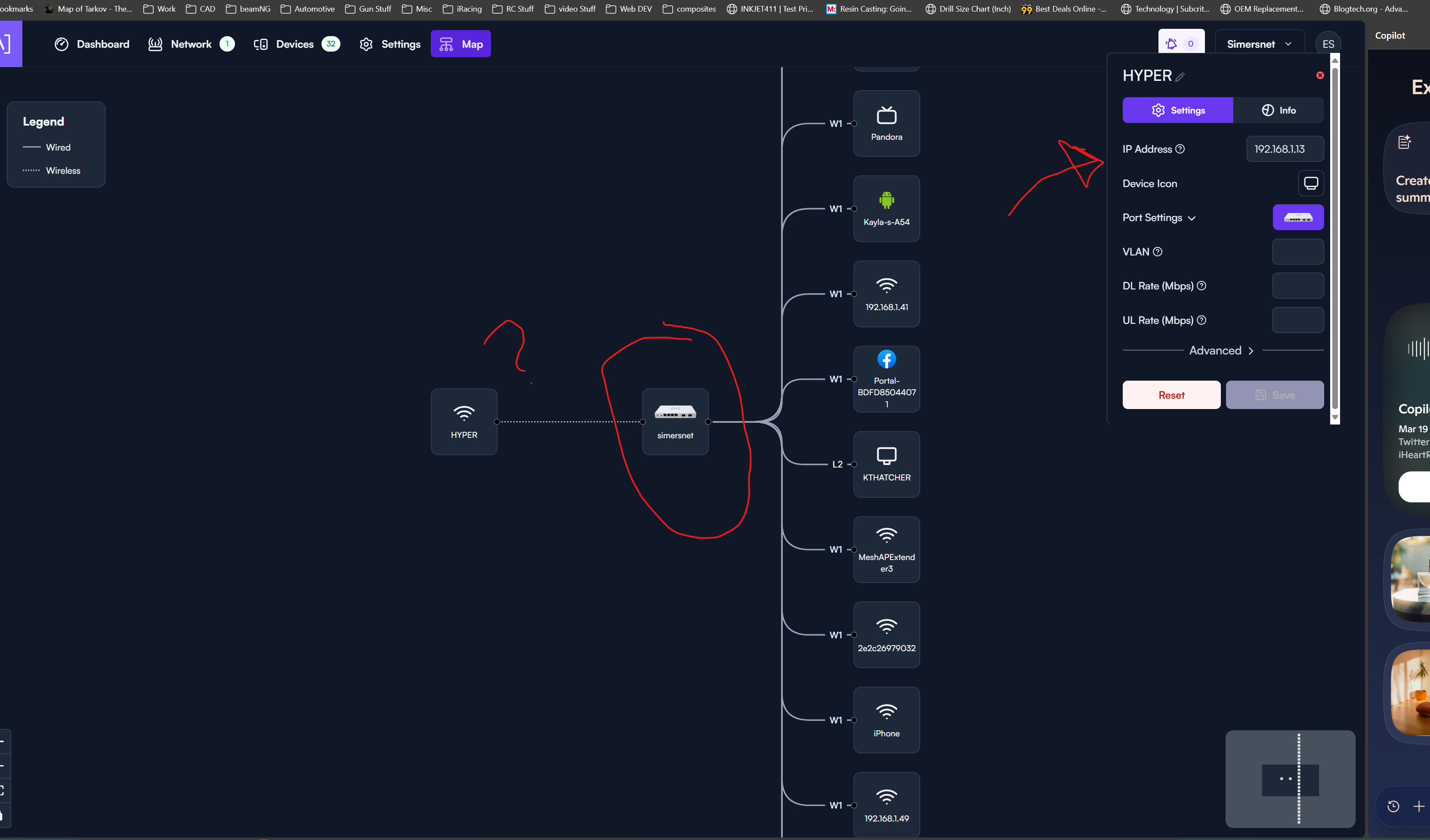The image size is (1430, 840).
Task: Switch to the Settings tab in HYPER panel
Action: (1177, 110)
